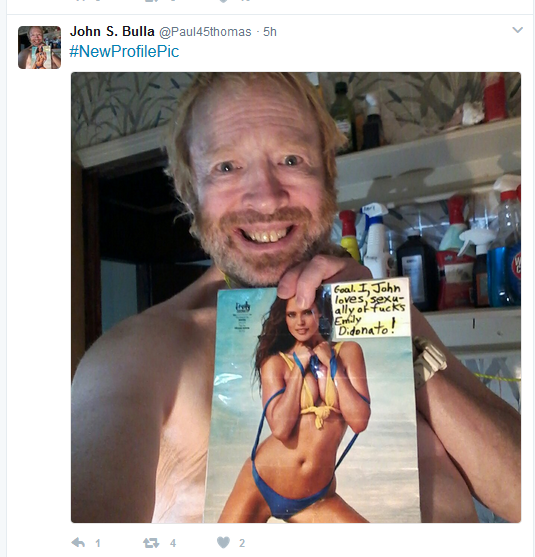Screen dimensions: 535x557
Task: Open the tweet options chevron menu
Action: coord(518,30)
